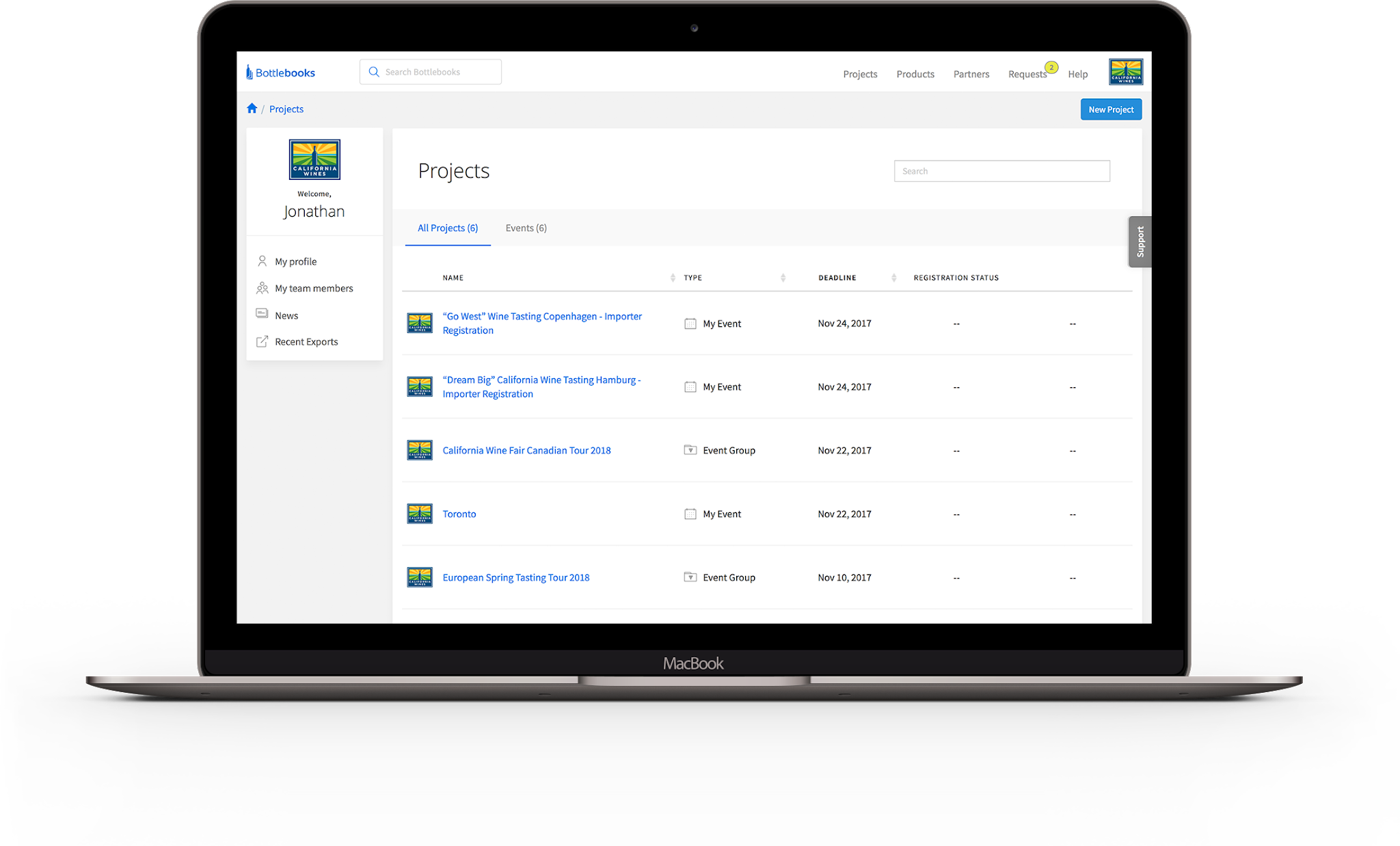Sort projects by Name column arrows
The height and width of the screenshot is (846, 1400).
[x=673, y=278]
